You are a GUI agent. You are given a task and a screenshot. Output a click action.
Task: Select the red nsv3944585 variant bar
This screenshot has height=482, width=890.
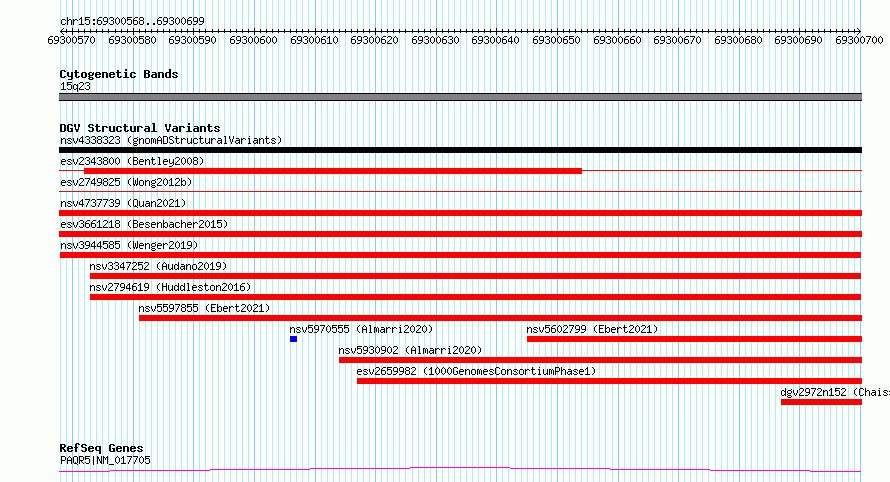coord(460,255)
